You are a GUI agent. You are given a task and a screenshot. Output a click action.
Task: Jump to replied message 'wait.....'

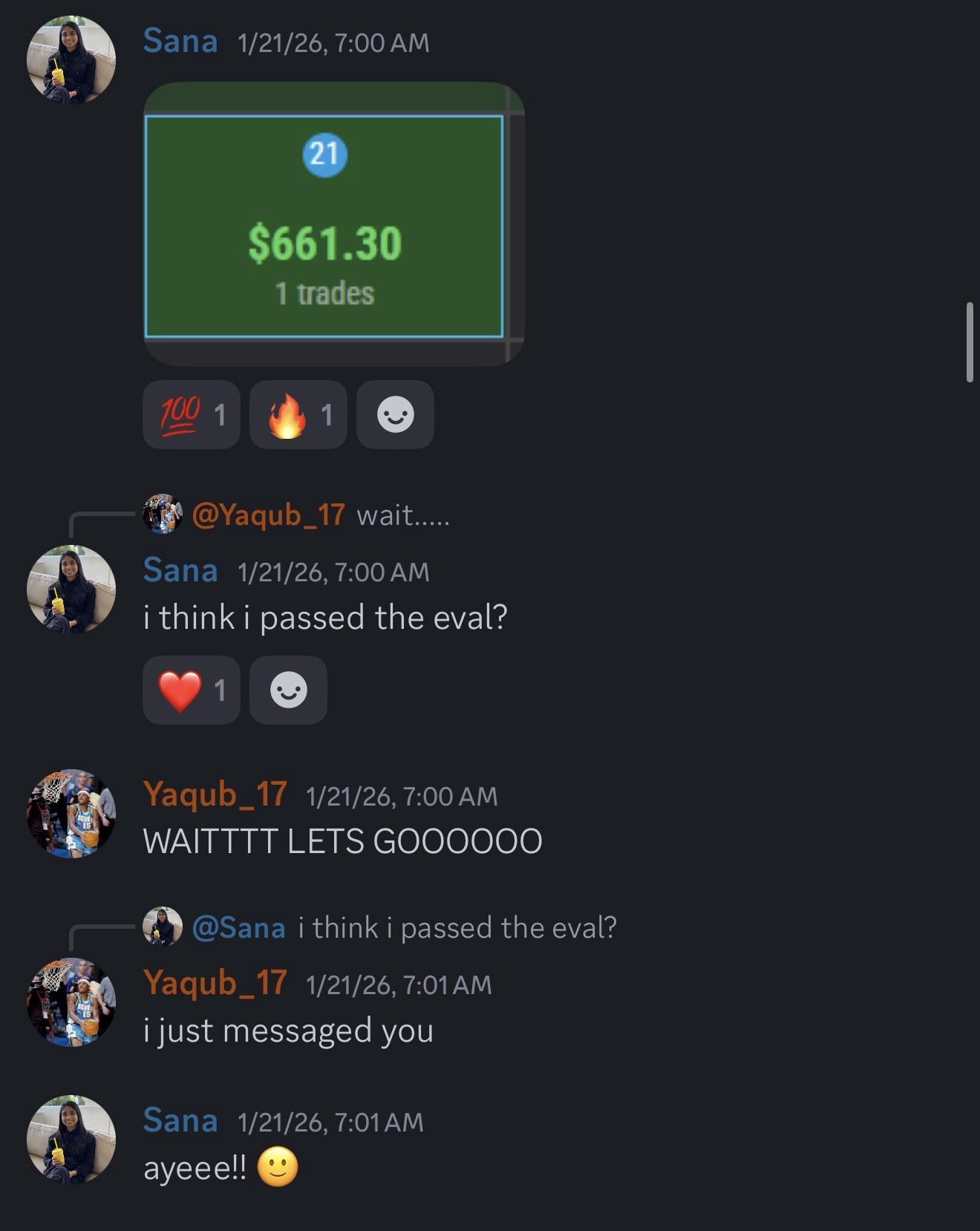[403, 515]
